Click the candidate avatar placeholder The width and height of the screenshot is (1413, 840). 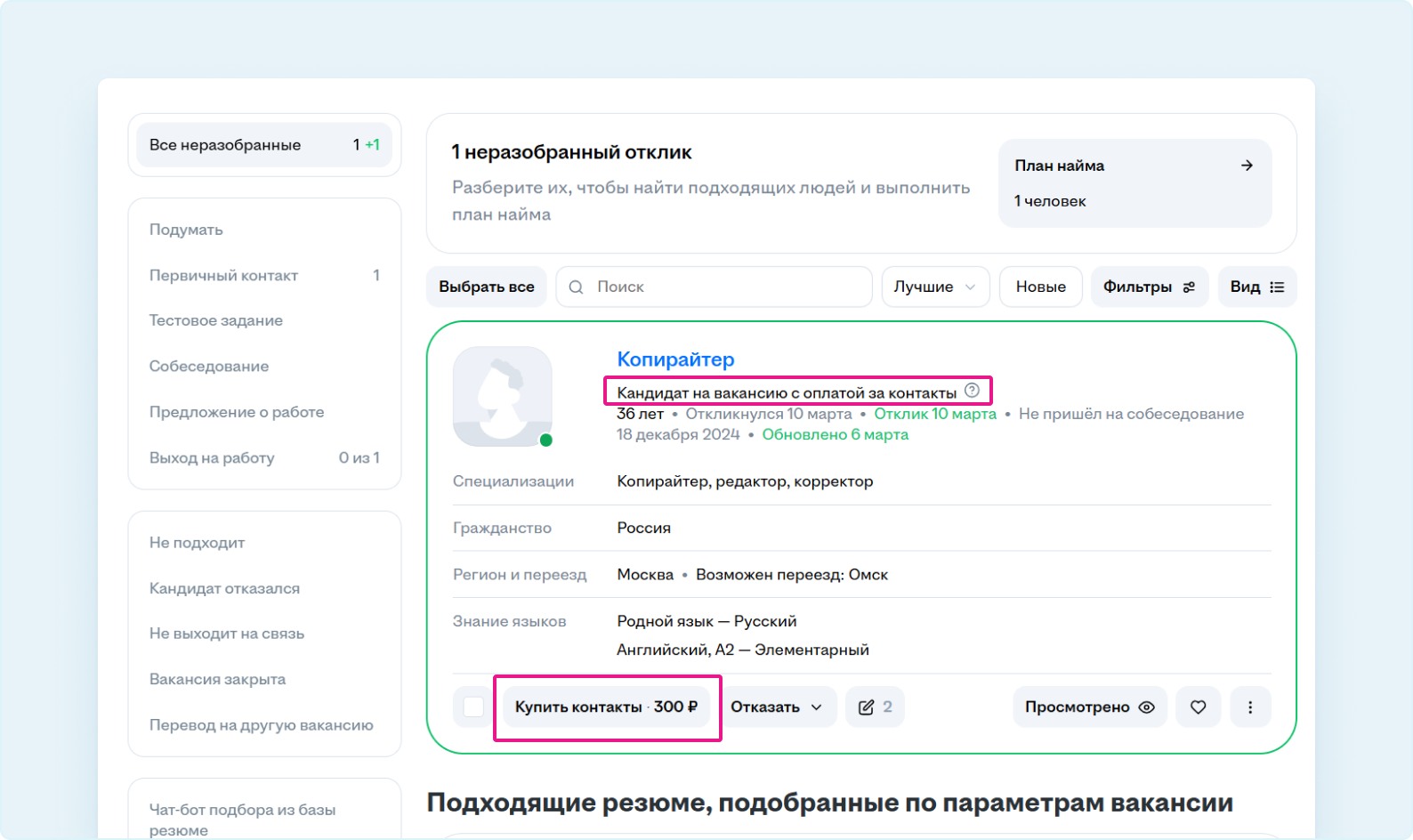coord(503,397)
